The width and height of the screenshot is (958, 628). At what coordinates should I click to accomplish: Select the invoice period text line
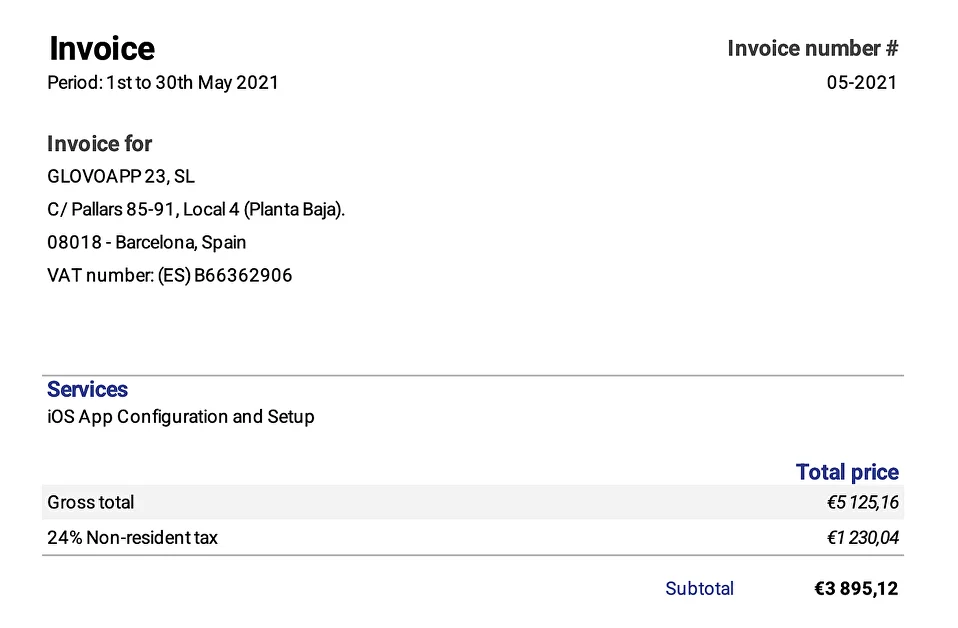coord(163,82)
